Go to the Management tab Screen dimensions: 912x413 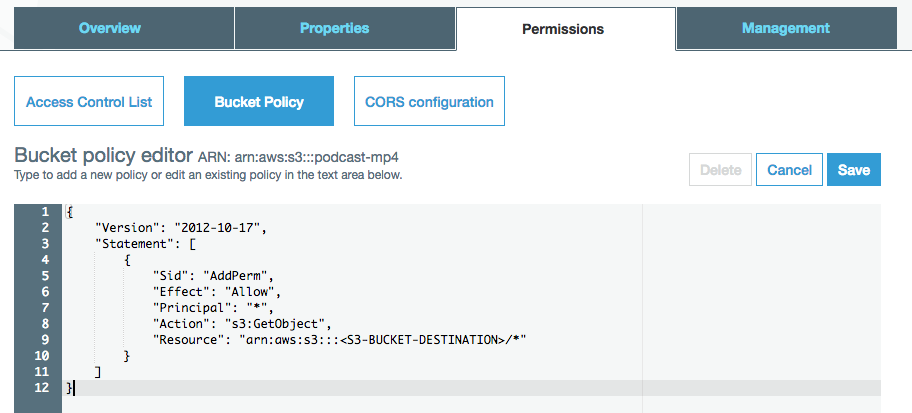785,28
